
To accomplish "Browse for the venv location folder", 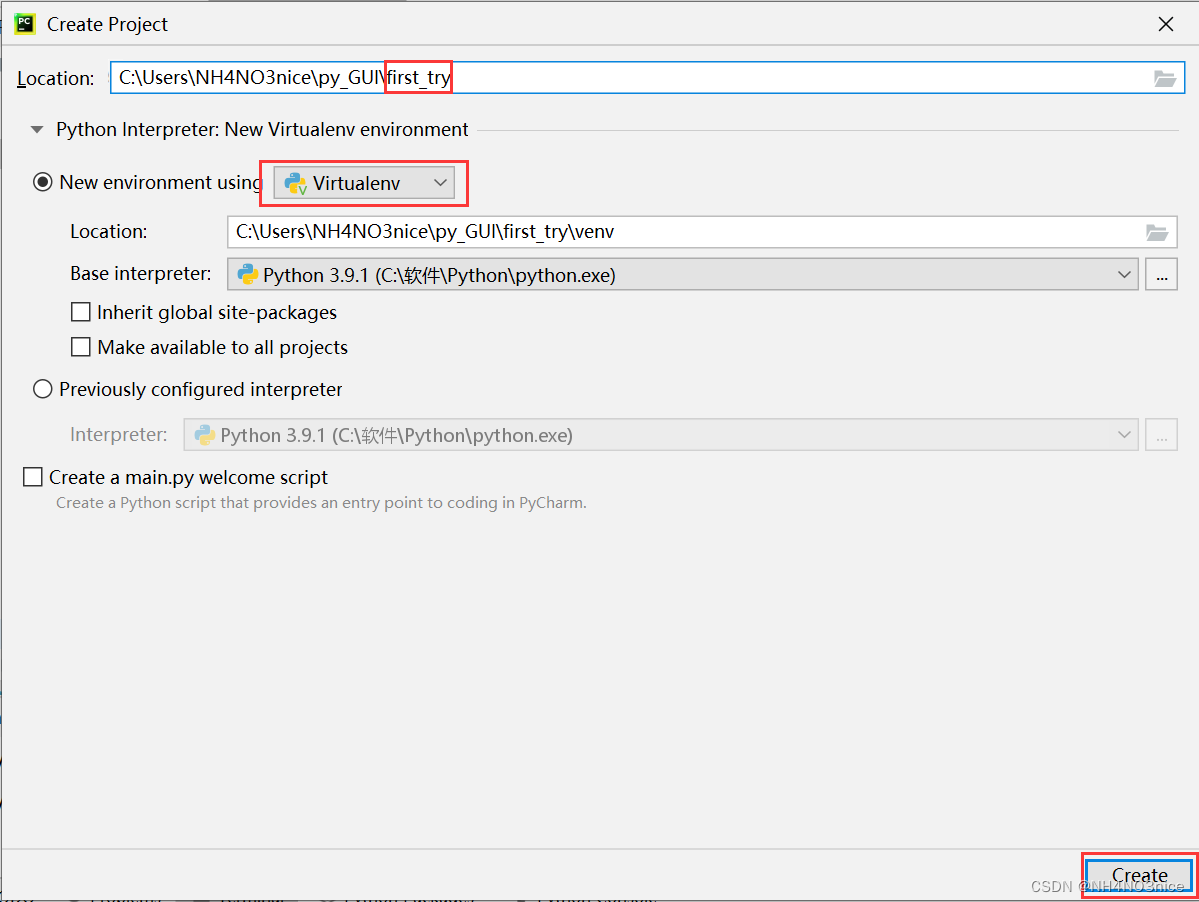I will pyautogui.click(x=1156, y=232).
